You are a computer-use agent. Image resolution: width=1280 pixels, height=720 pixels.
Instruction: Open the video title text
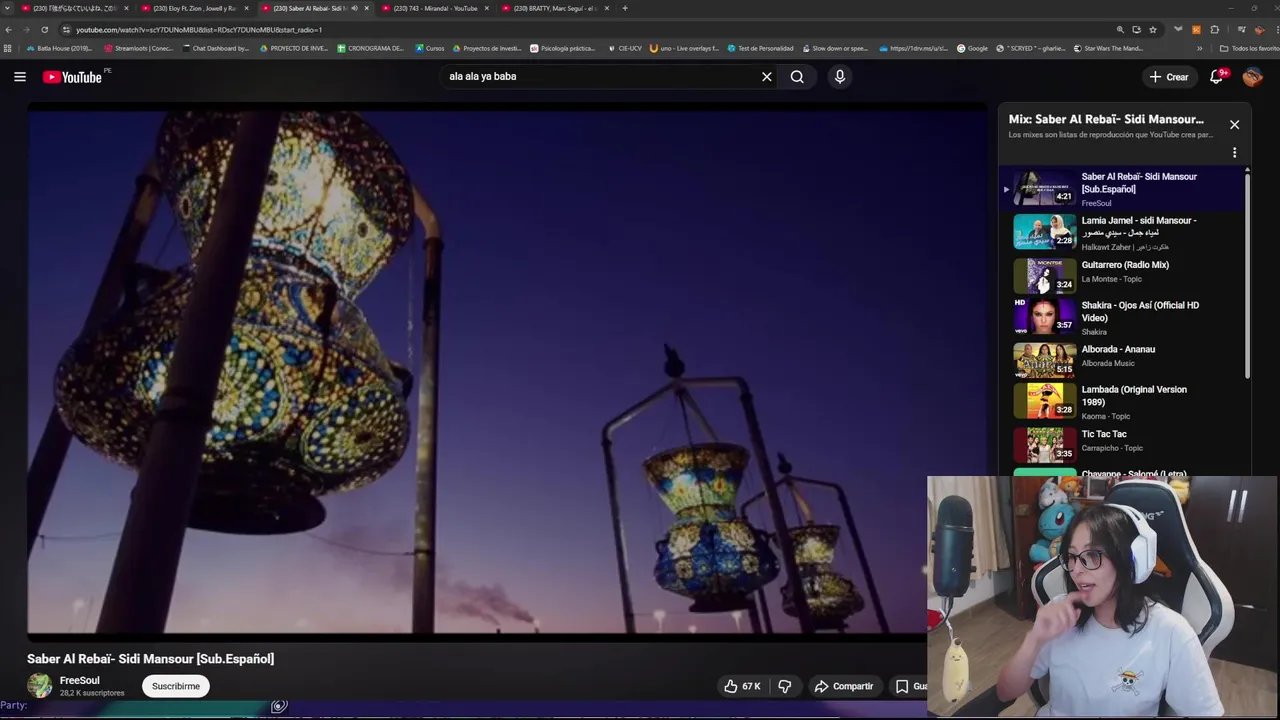pos(150,659)
